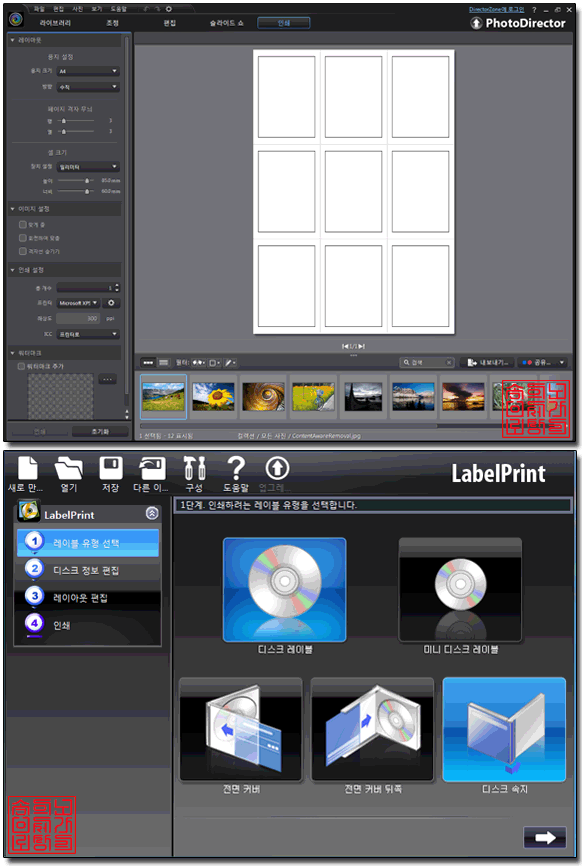Enable the 워터마크 추가 checkbox

click(x=22, y=366)
